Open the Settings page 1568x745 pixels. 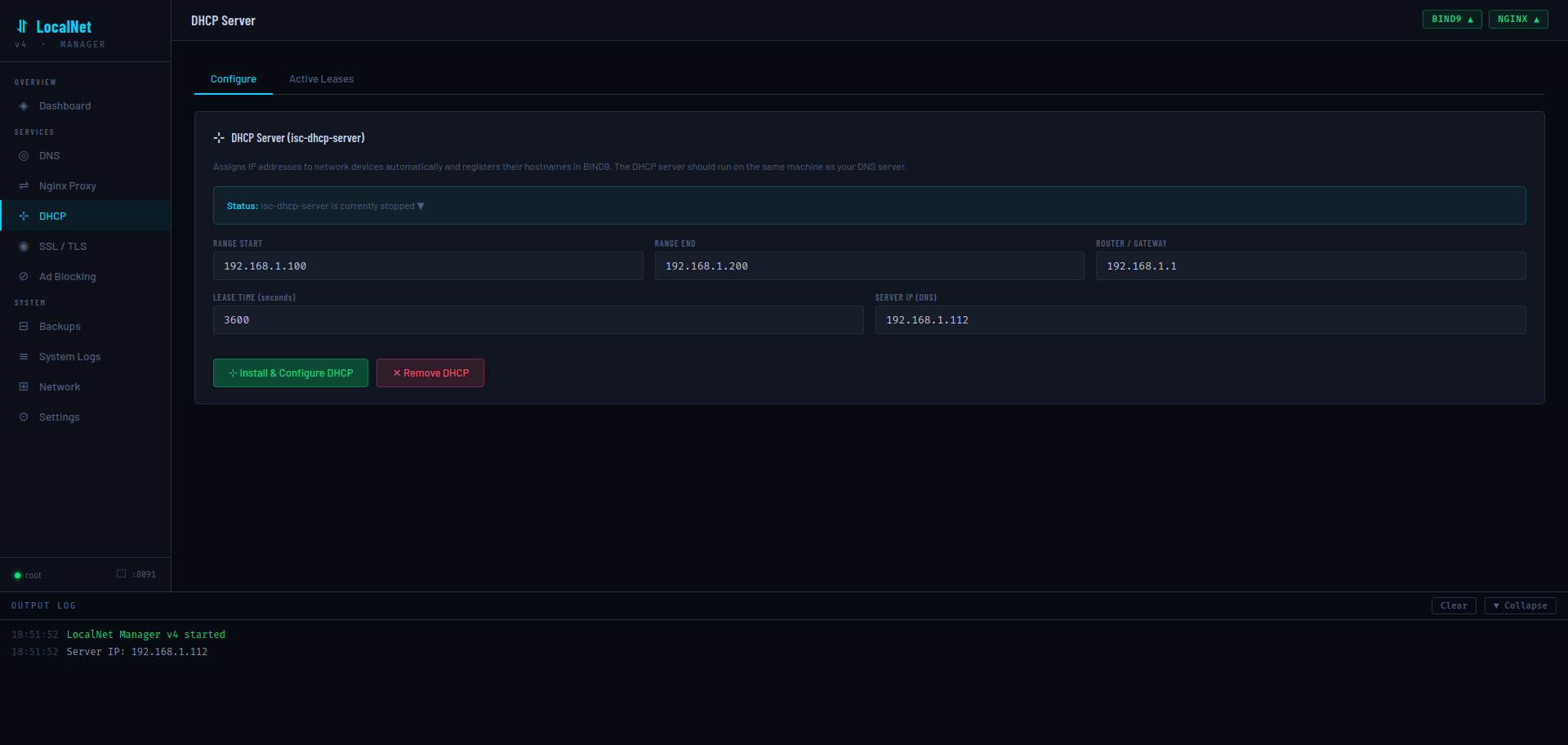coord(85,417)
